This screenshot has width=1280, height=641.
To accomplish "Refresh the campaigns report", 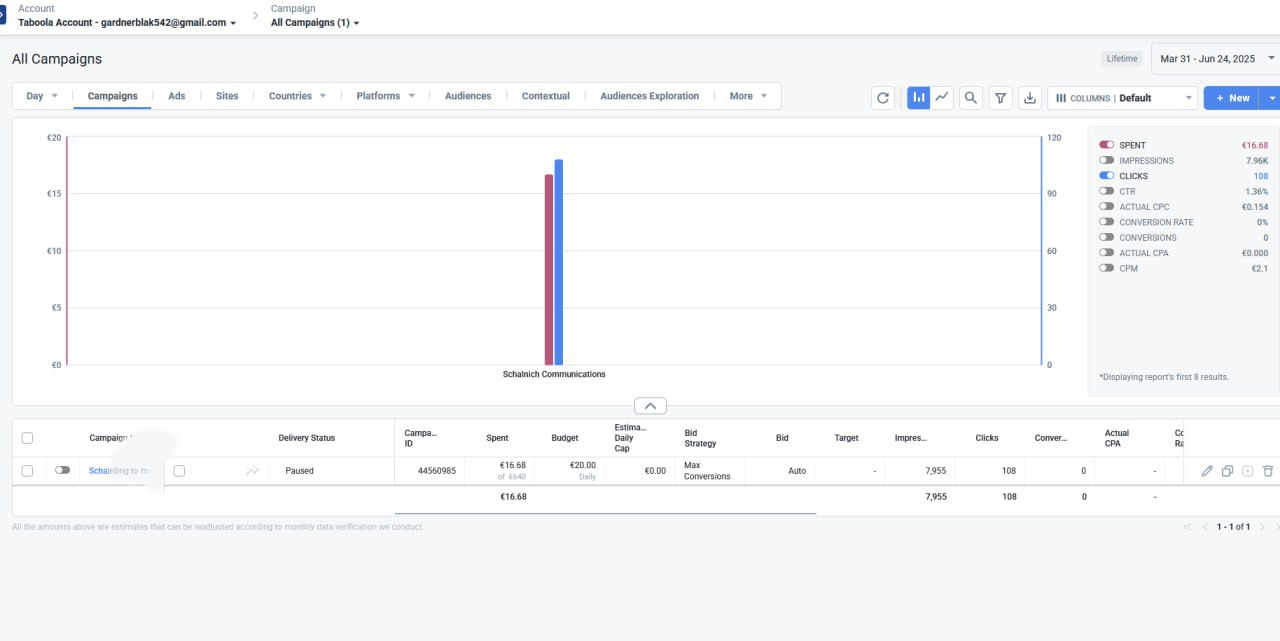I will tap(883, 97).
